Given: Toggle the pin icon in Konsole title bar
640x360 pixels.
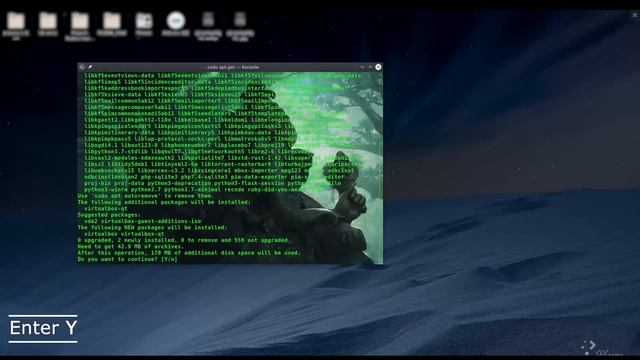Looking at the screenshot, I should (x=90, y=67).
